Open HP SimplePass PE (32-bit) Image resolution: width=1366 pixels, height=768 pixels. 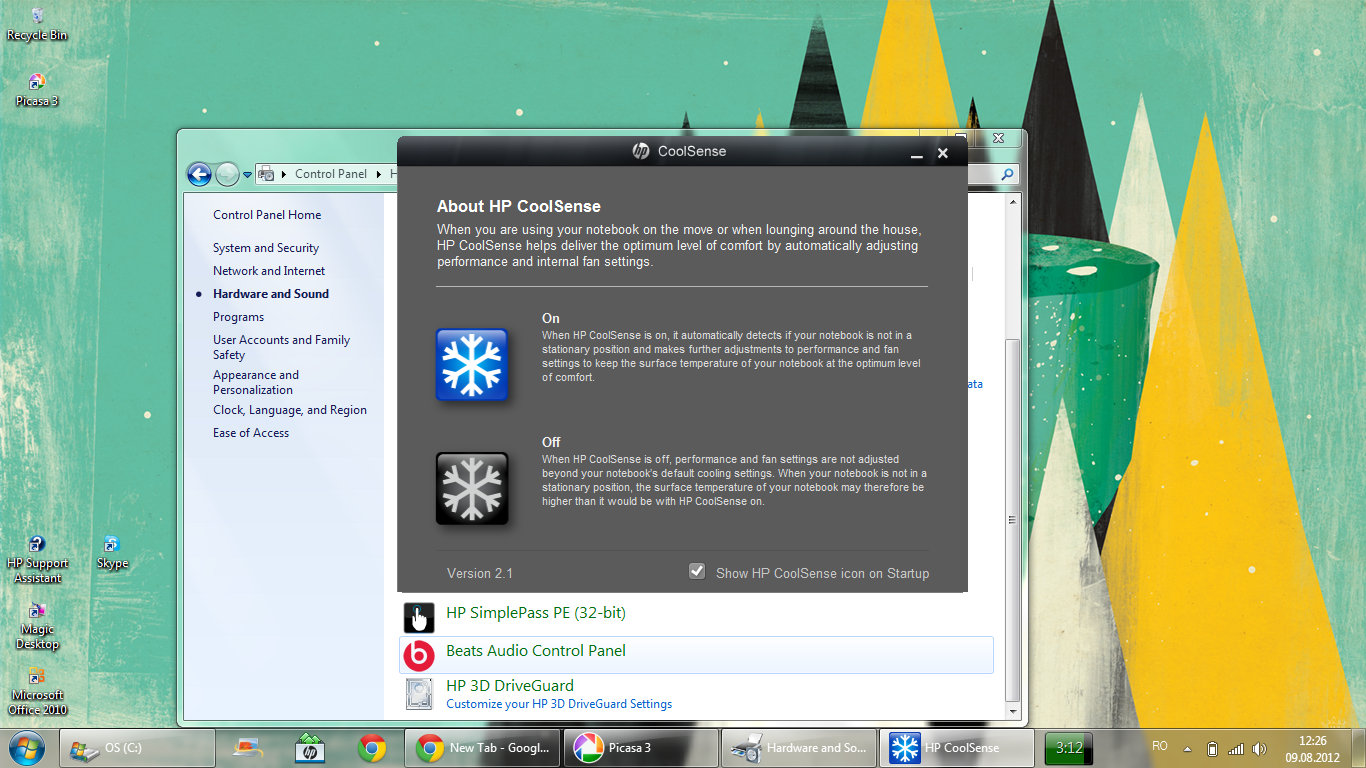(536, 613)
